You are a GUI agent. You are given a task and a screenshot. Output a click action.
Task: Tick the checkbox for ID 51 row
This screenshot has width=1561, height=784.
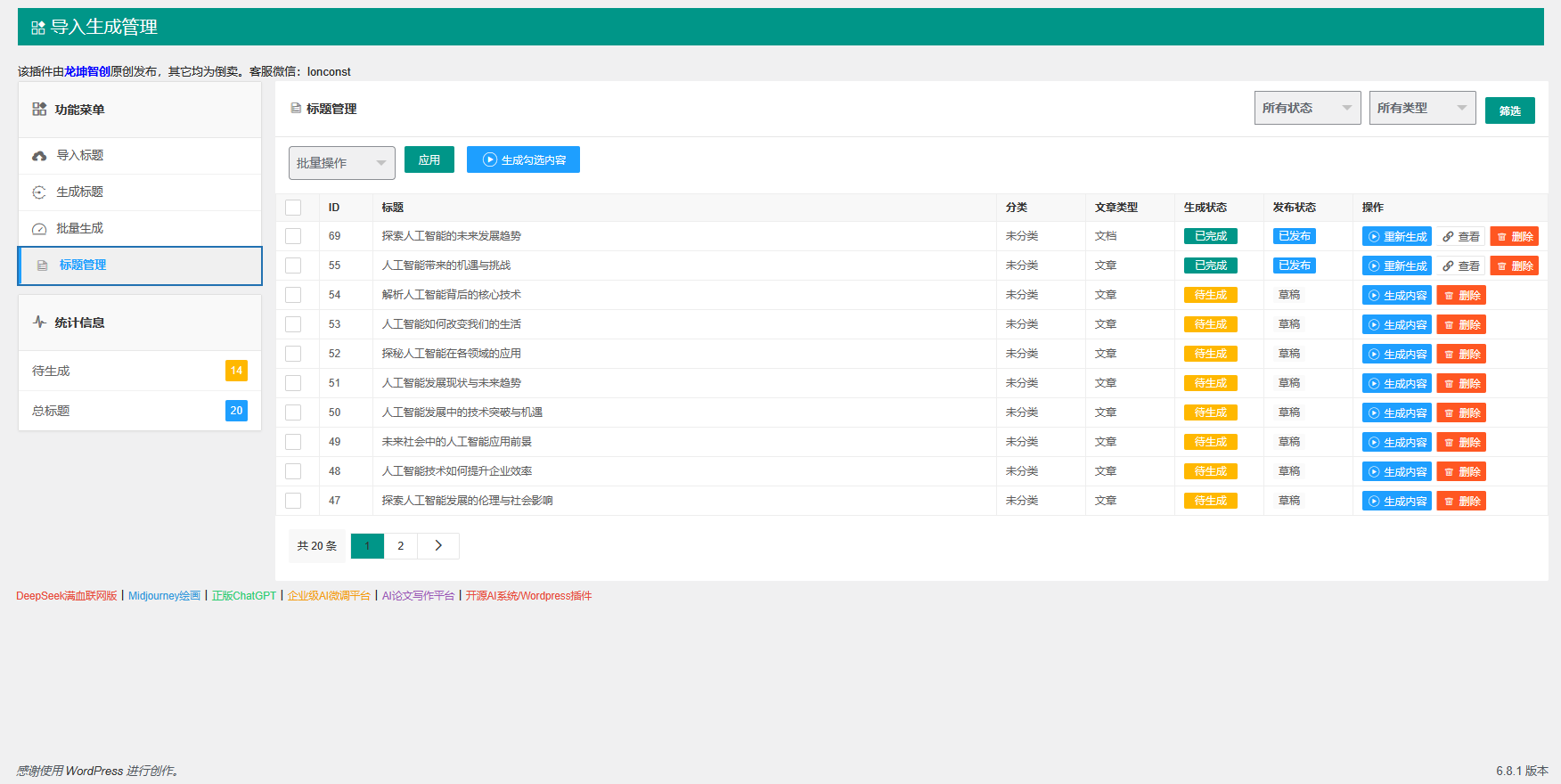click(x=293, y=383)
